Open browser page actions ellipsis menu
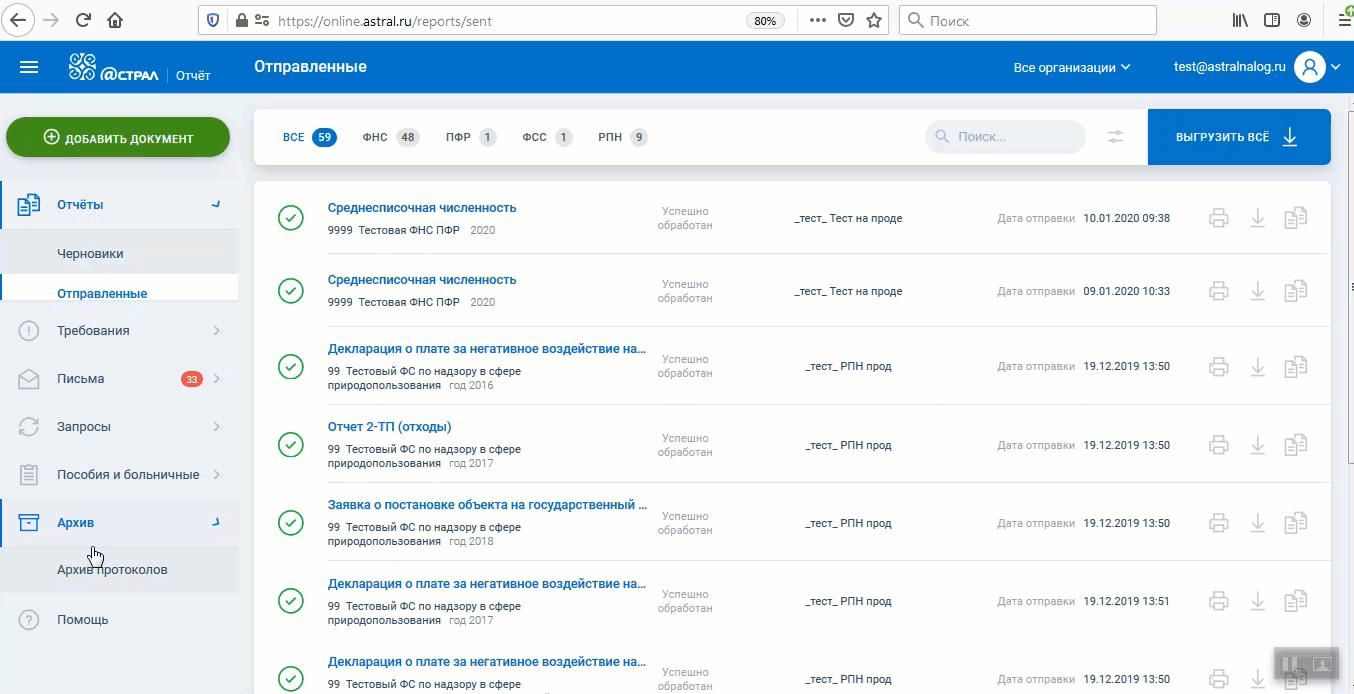The width and height of the screenshot is (1354, 694). (x=818, y=20)
